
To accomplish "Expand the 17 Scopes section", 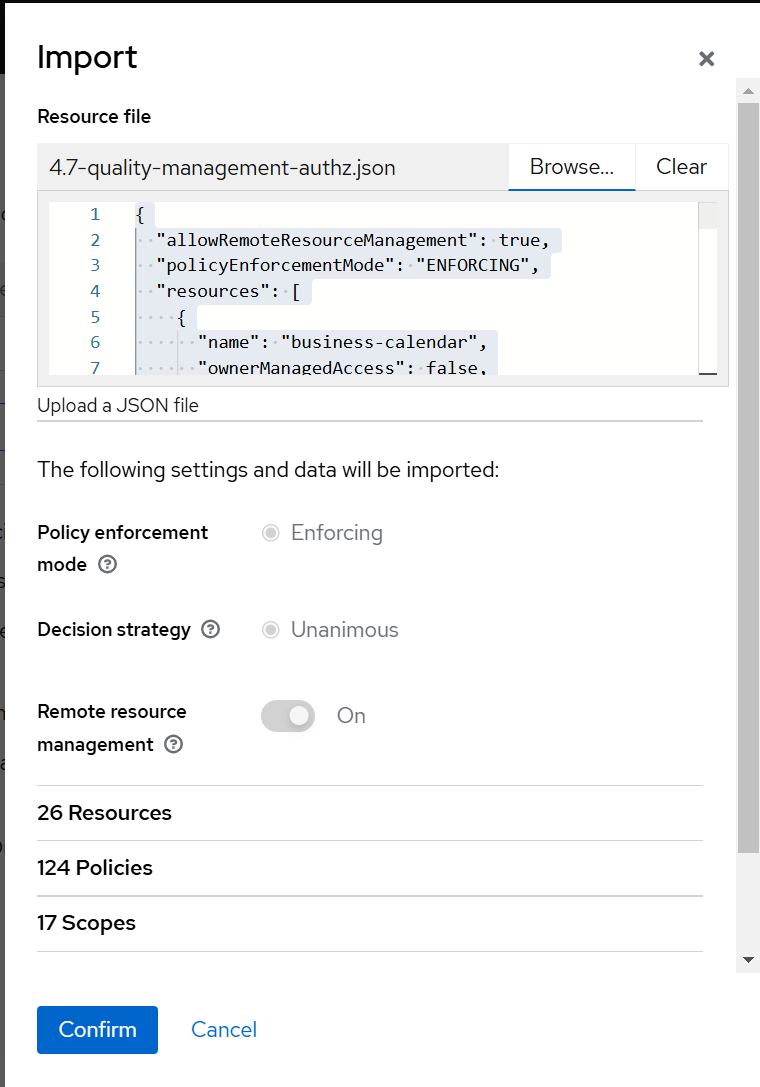I will 87,923.
